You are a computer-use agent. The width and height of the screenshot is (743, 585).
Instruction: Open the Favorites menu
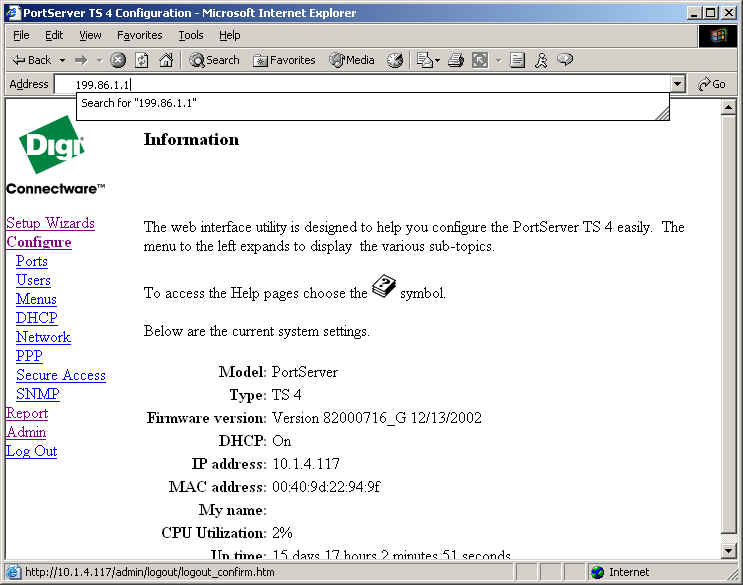139,35
